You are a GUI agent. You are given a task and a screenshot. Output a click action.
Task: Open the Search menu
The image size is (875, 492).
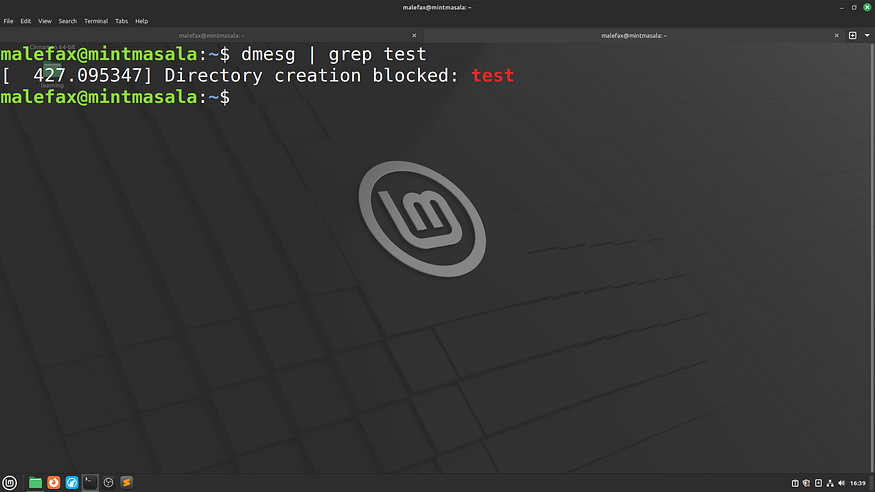point(68,21)
